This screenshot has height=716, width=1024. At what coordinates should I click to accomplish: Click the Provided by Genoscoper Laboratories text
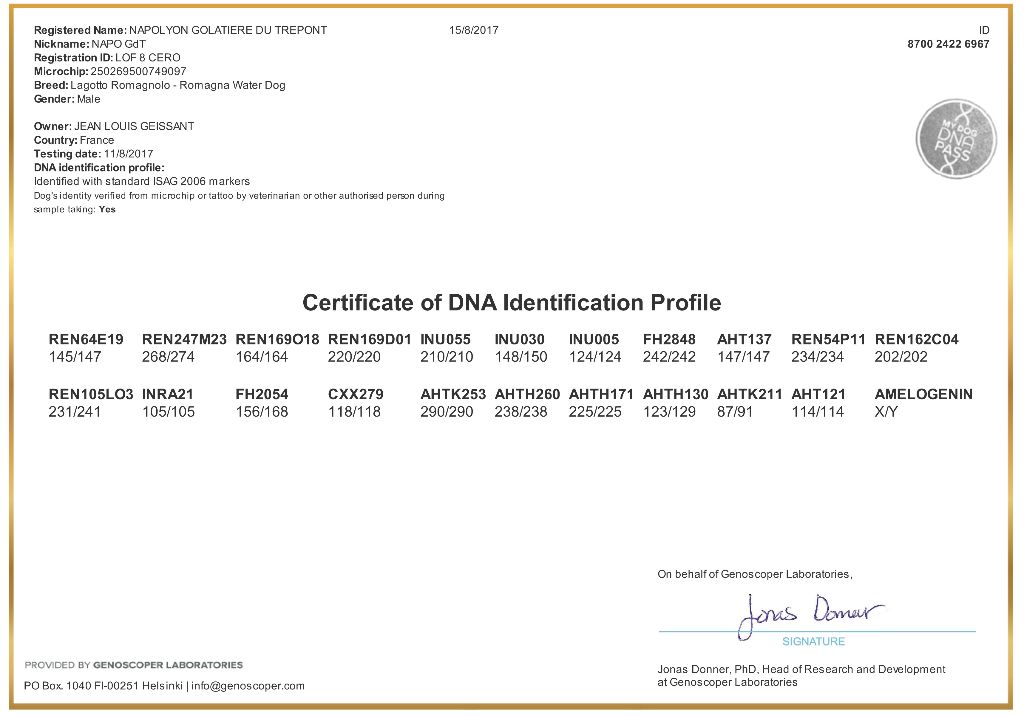point(133,665)
